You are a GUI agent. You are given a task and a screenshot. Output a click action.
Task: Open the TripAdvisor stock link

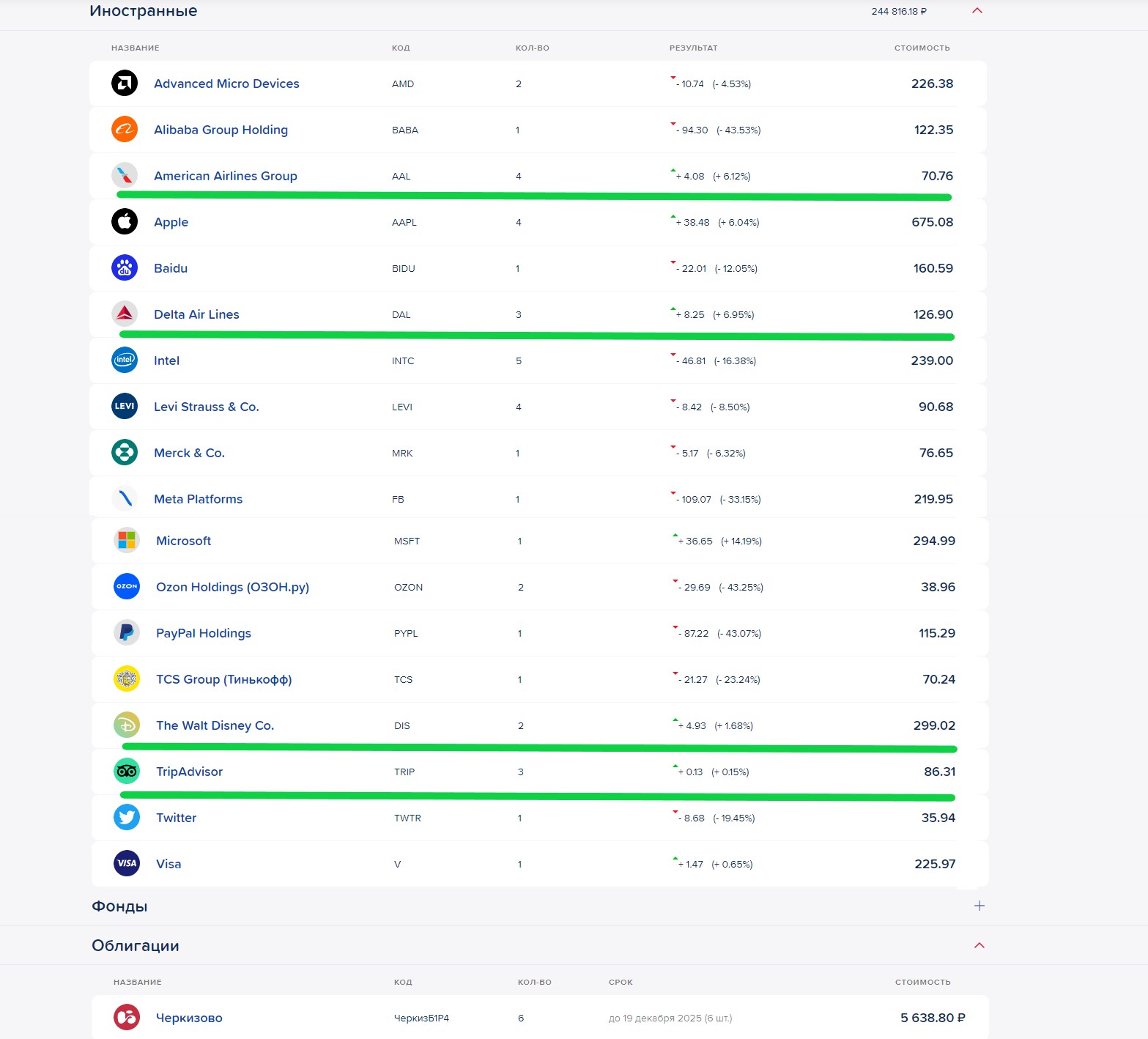[x=189, y=772]
